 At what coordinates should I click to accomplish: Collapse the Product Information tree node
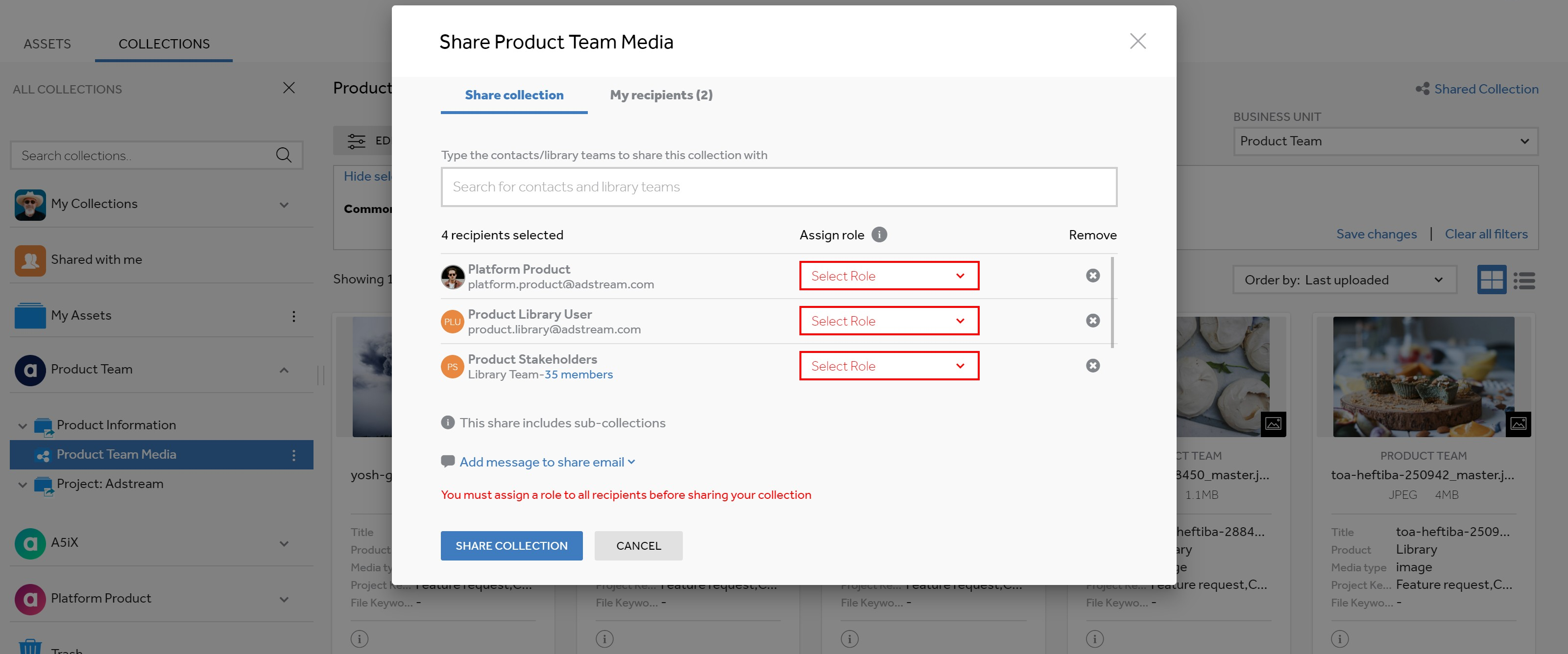pyautogui.click(x=23, y=426)
